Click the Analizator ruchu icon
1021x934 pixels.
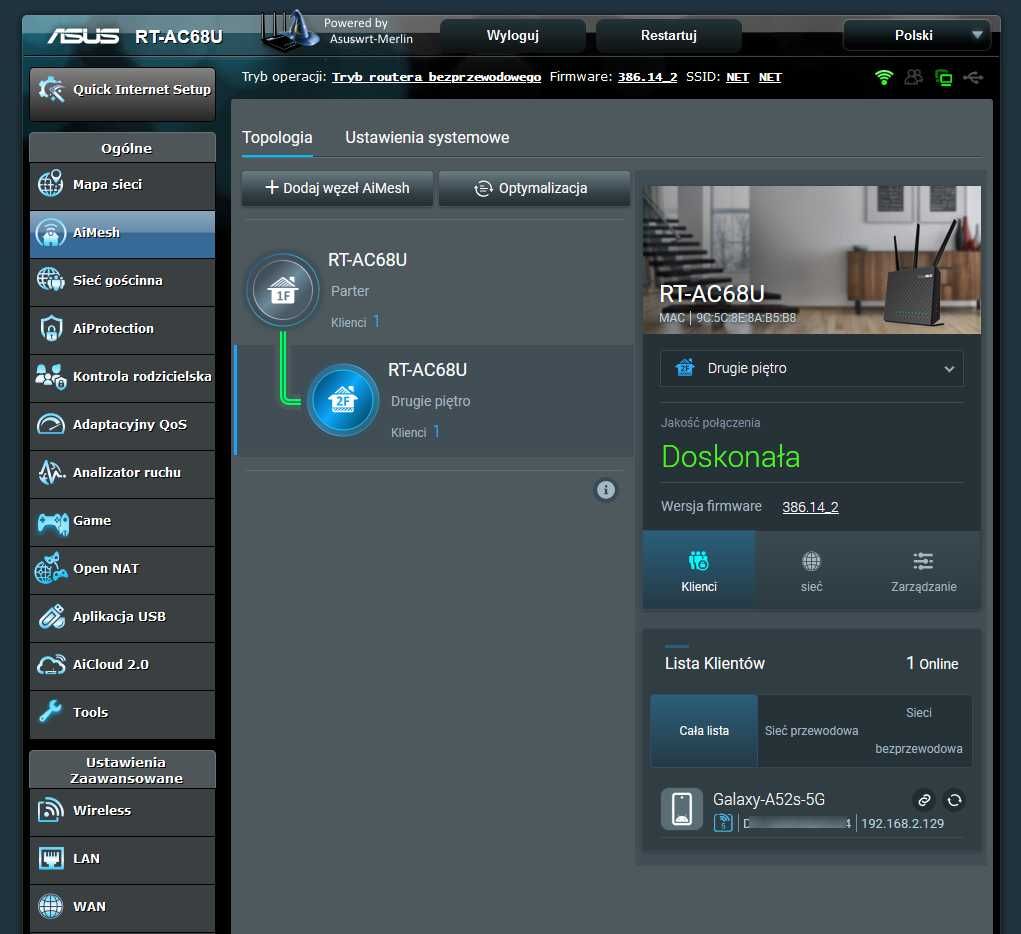pyautogui.click(x=51, y=473)
